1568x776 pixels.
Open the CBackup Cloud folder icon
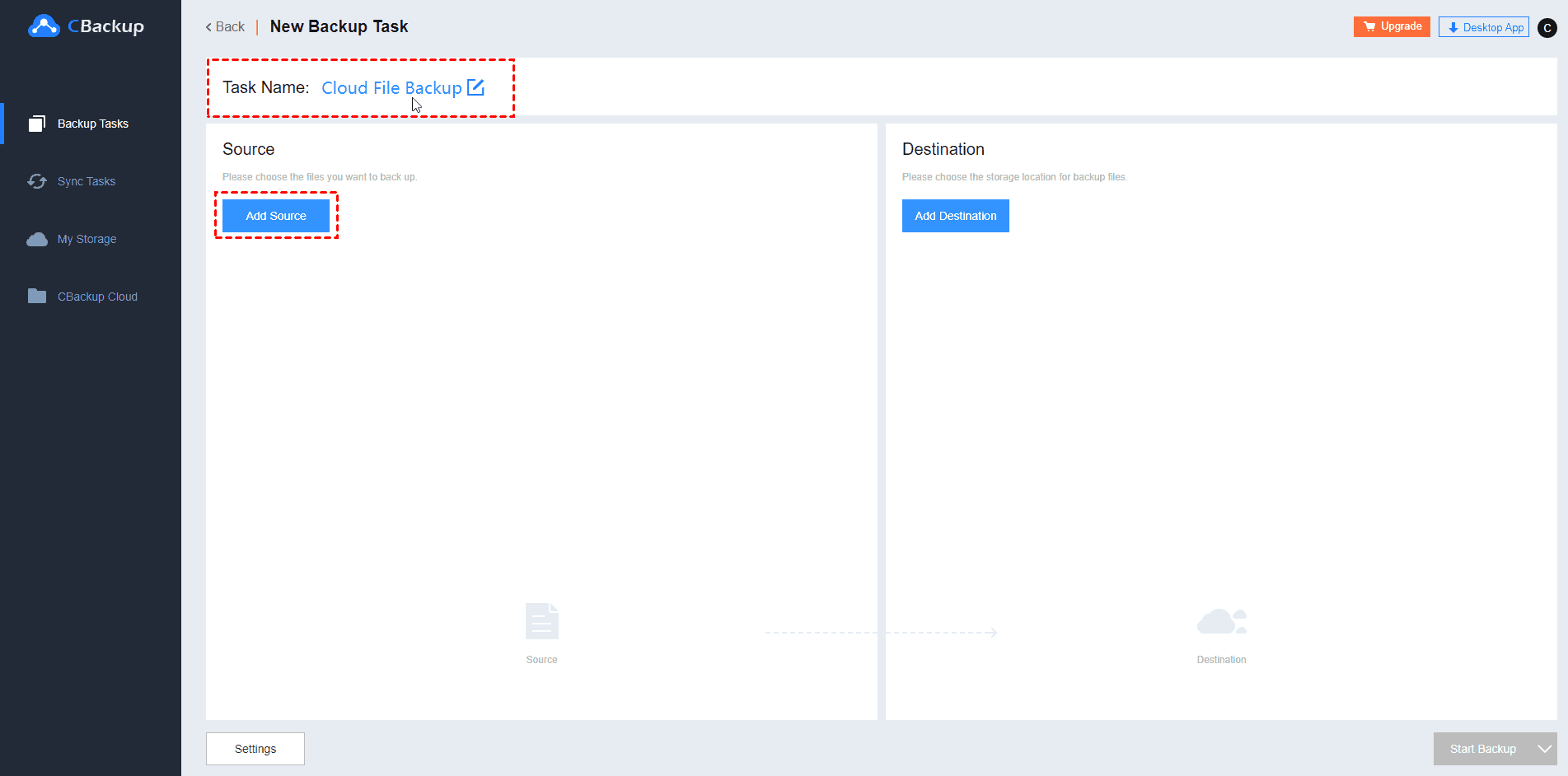(37, 296)
